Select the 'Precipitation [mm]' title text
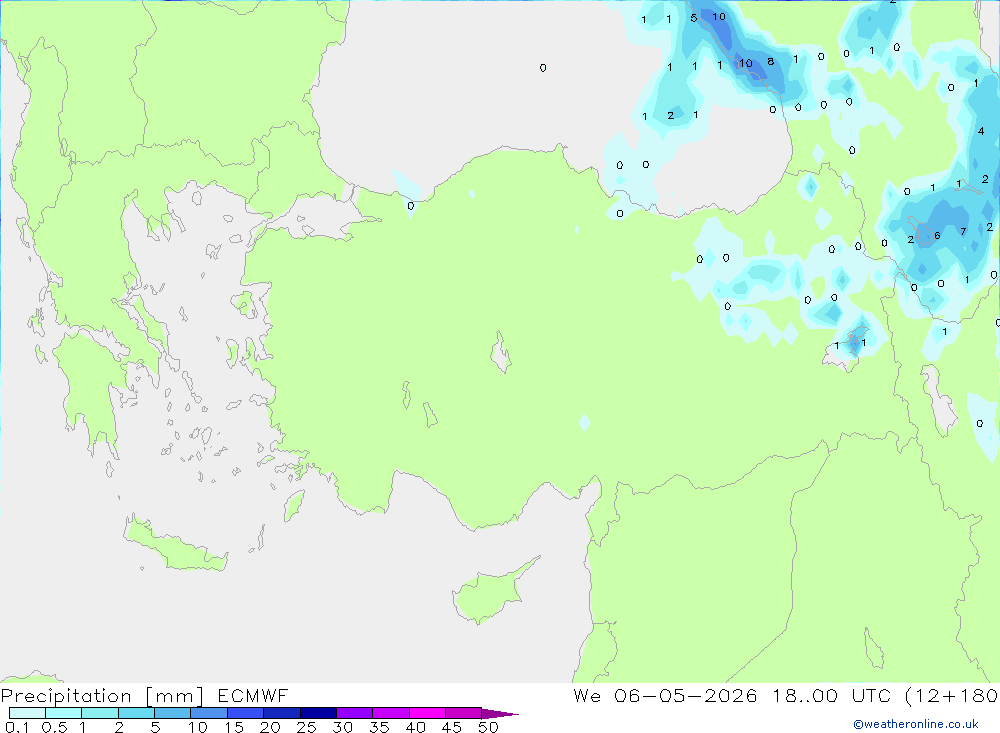Screen dimensions: 1000x733 click(102, 696)
